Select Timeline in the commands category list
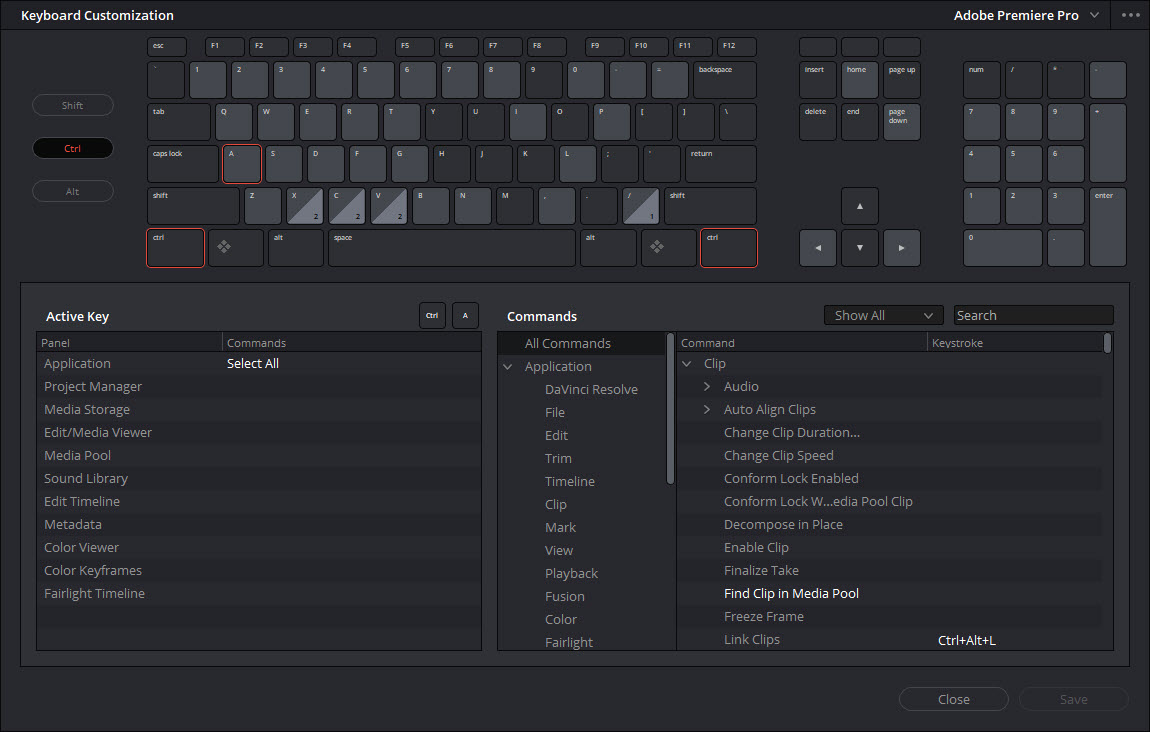The height and width of the screenshot is (732, 1150). coord(569,481)
